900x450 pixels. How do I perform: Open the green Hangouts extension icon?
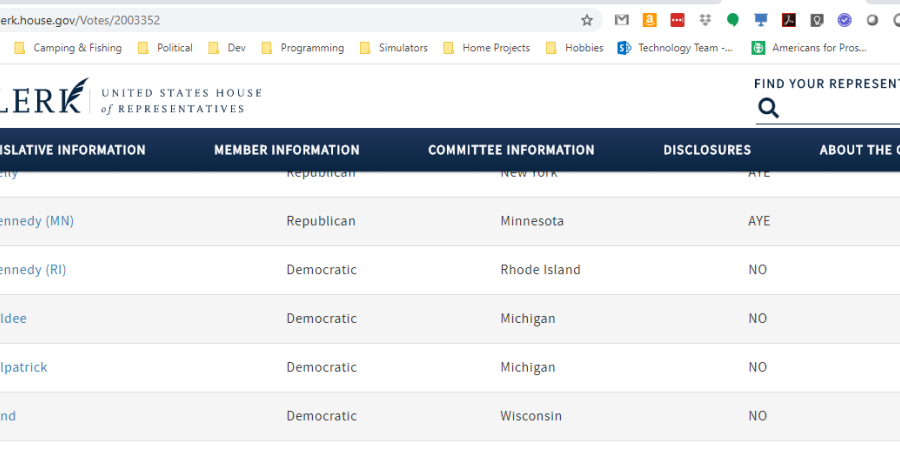click(x=732, y=21)
